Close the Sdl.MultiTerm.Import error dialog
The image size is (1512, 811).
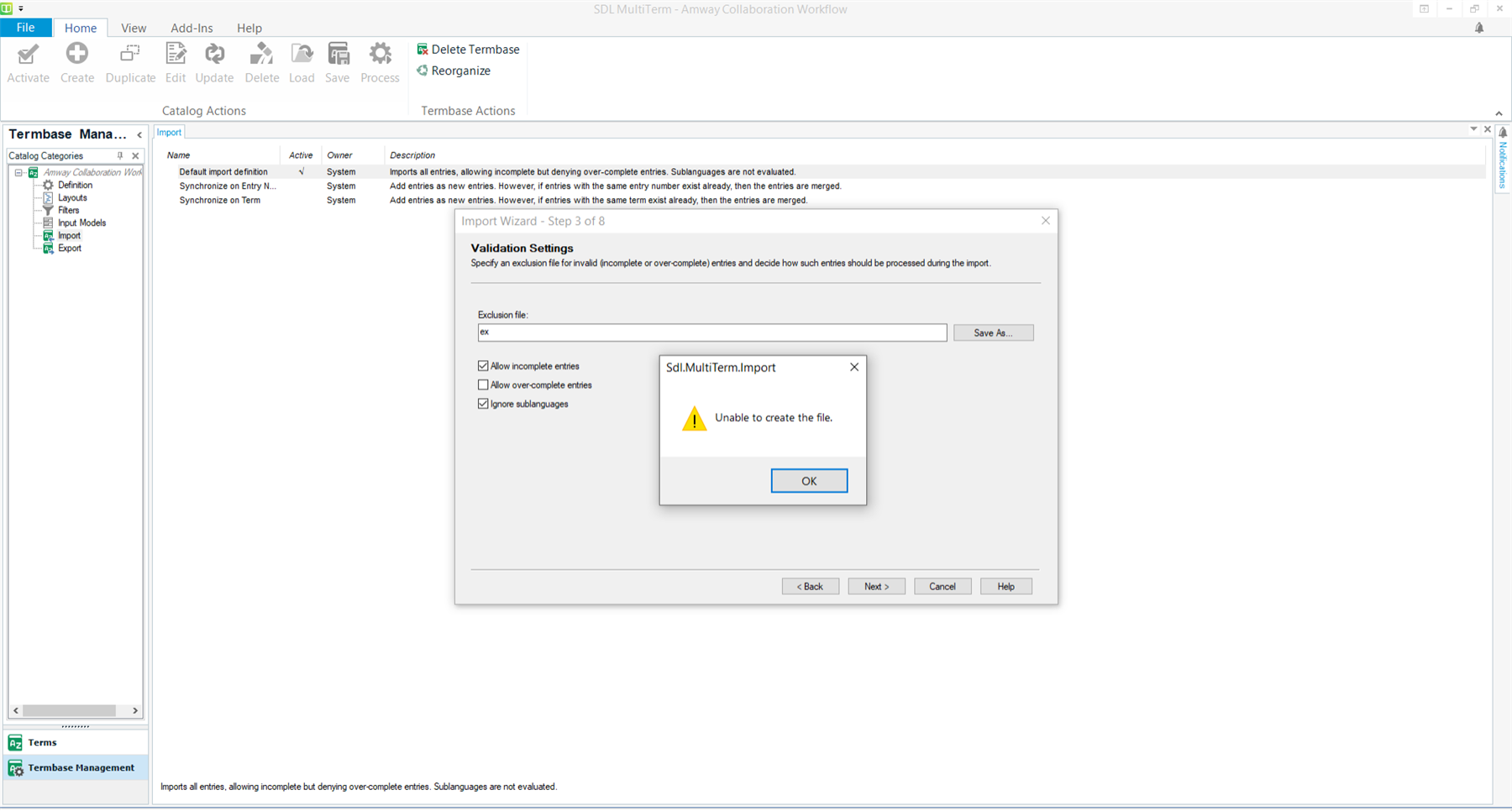click(854, 367)
